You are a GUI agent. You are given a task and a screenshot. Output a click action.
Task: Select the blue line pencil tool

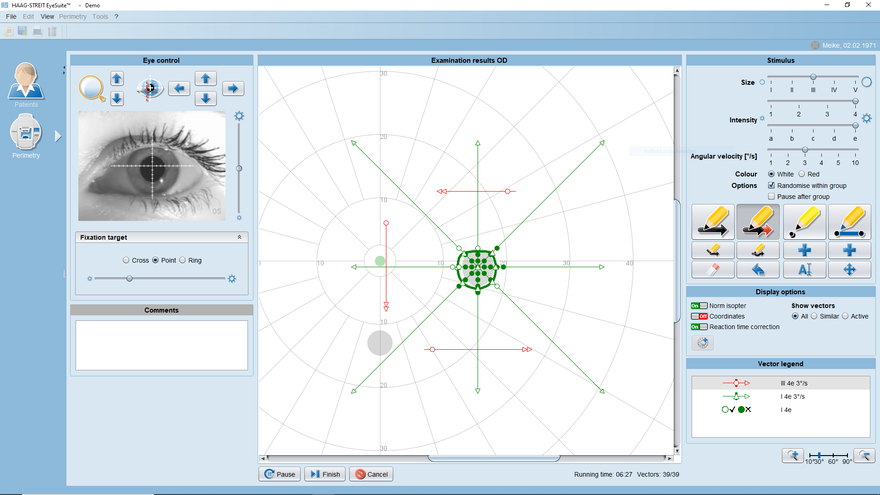[849, 219]
